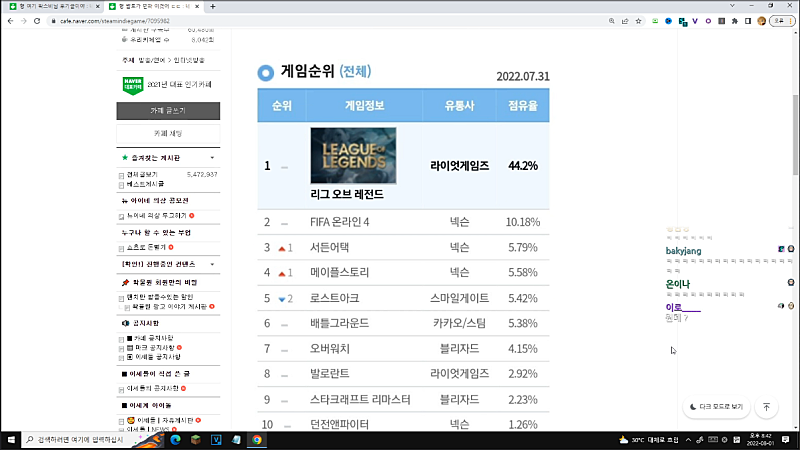The image size is (800, 450).
Task: Toggle the browser side panel
Action: [748, 21]
